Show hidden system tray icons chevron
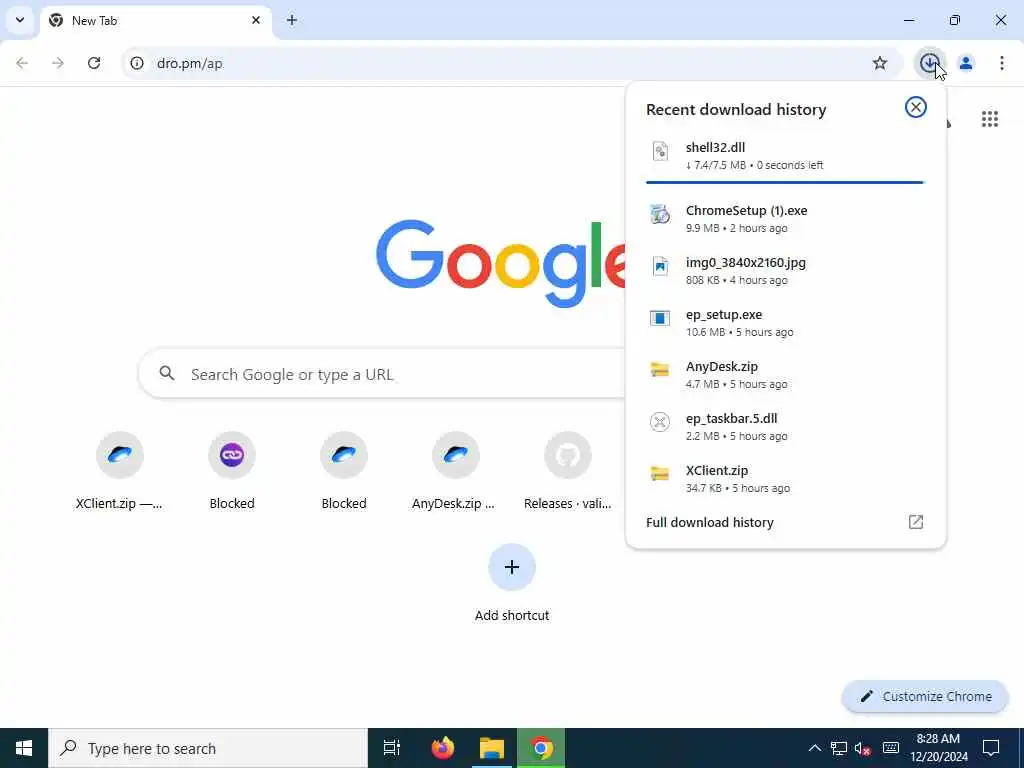The image size is (1024, 768). (814, 748)
